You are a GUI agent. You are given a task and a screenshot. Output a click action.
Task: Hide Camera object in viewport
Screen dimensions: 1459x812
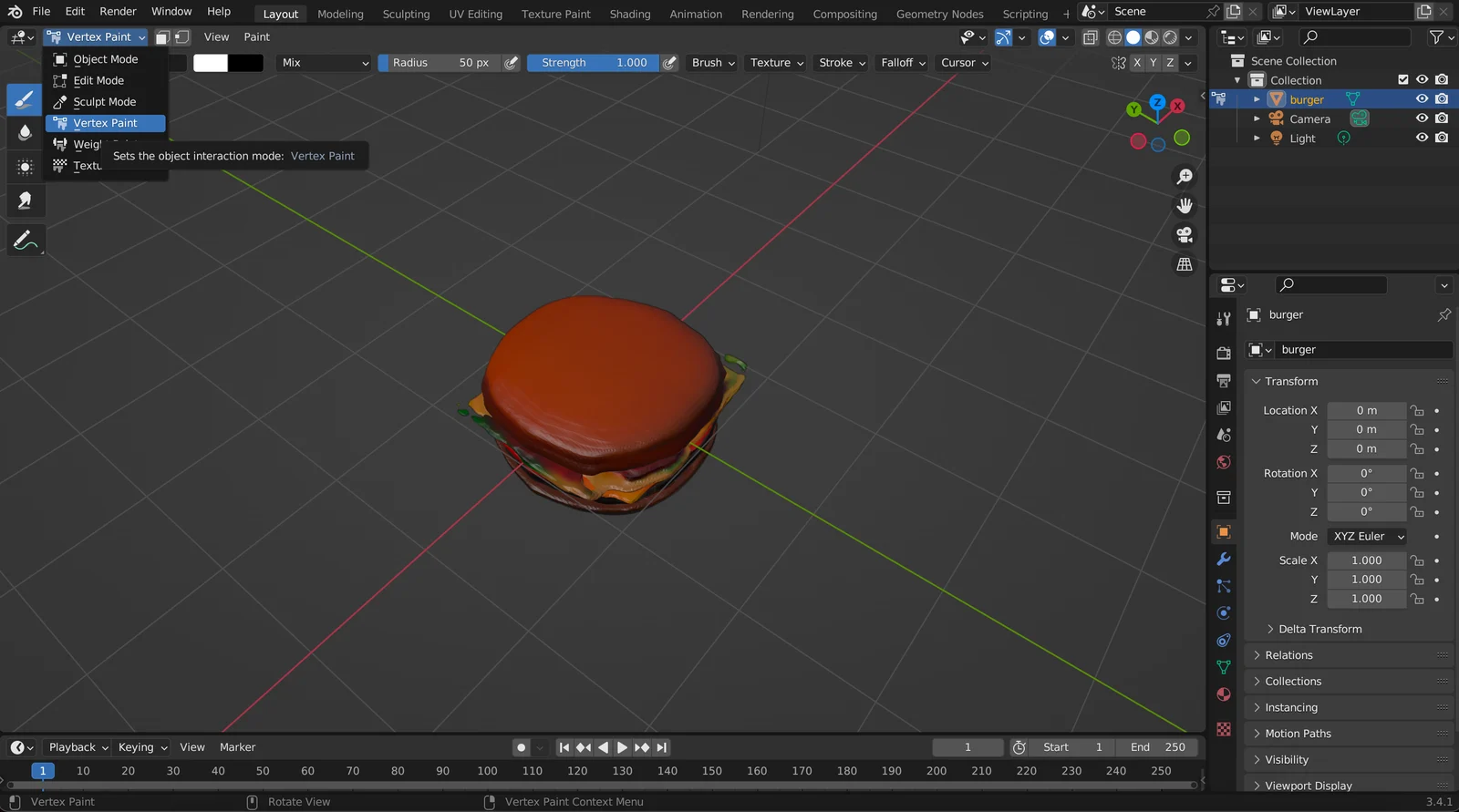pyautogui.click(x=1422, y=118)
